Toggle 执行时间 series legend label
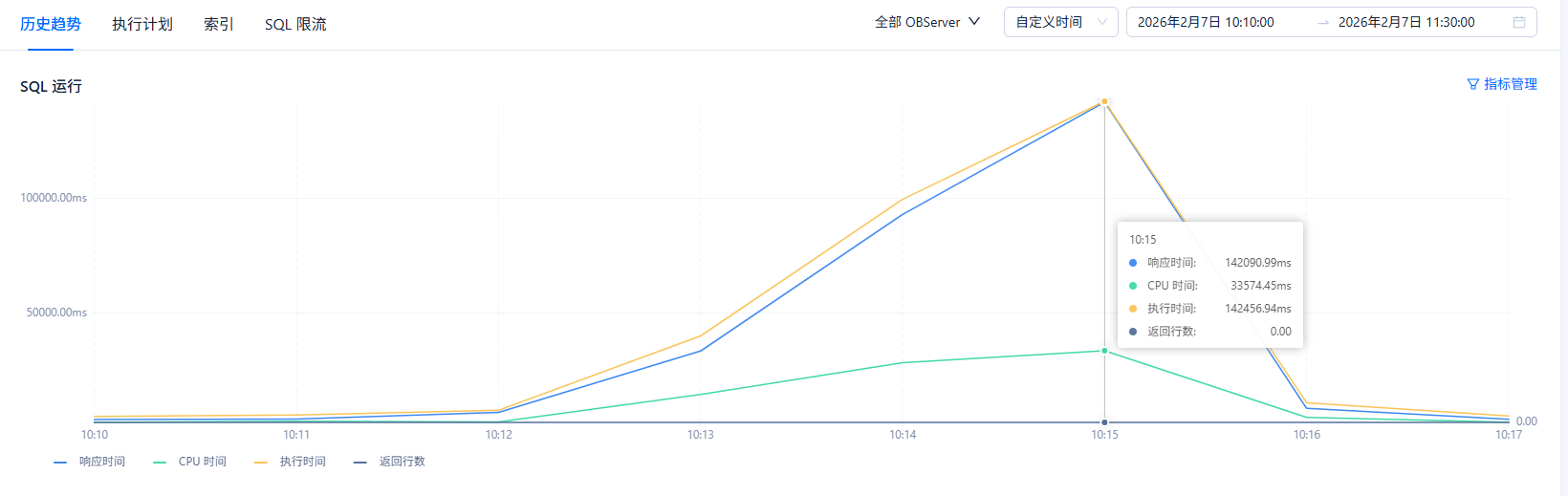The image size is (1568, 496). click(302, 462)
